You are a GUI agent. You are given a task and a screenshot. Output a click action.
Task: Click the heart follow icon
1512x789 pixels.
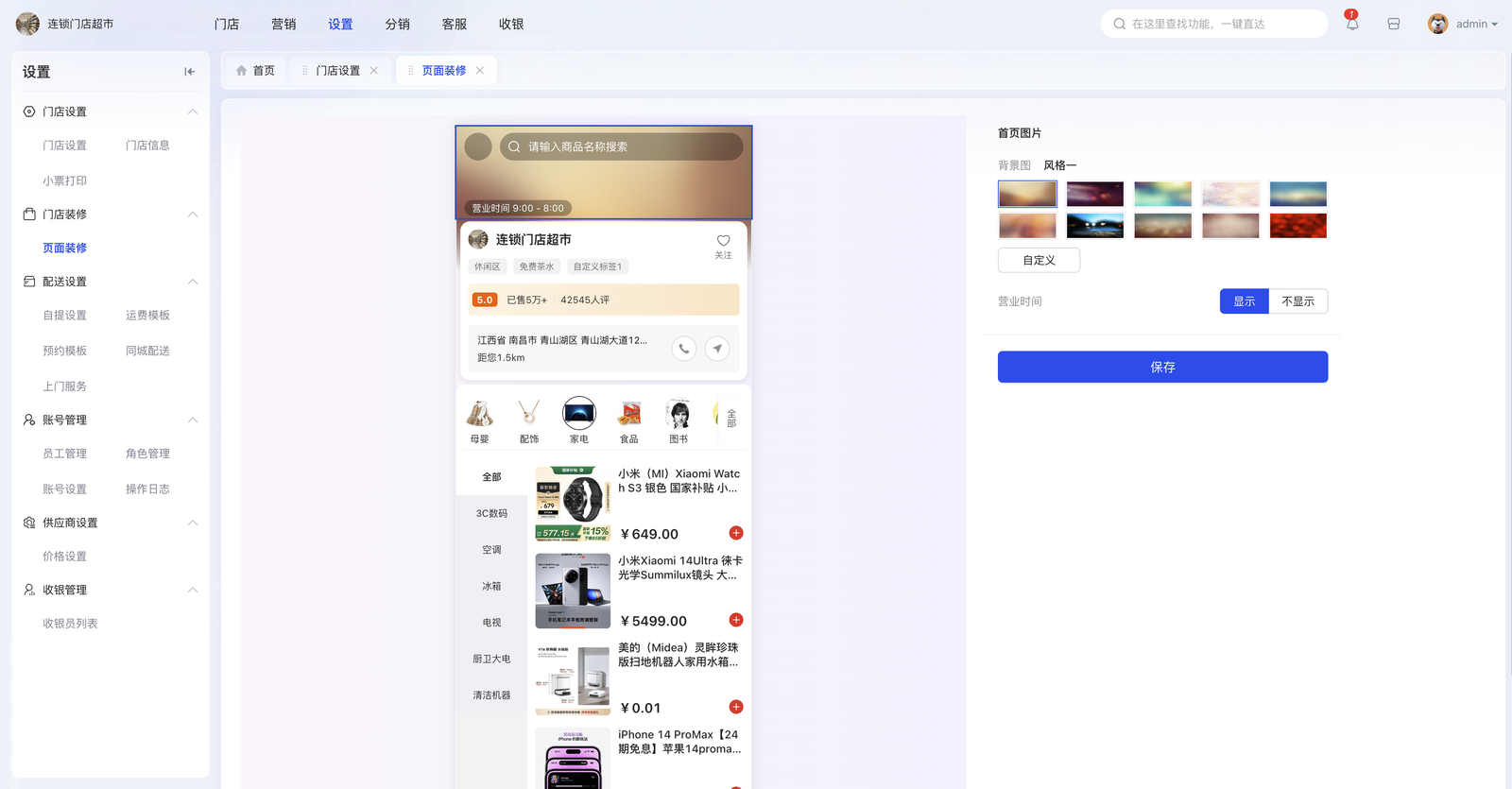723,241
